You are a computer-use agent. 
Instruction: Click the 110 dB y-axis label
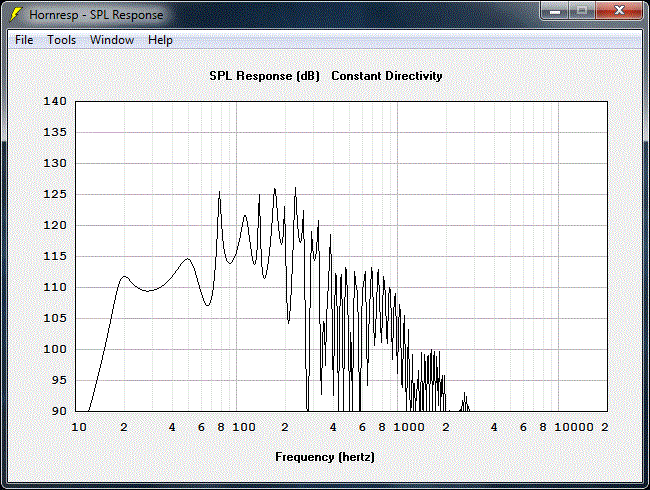[x=55, y=287]
